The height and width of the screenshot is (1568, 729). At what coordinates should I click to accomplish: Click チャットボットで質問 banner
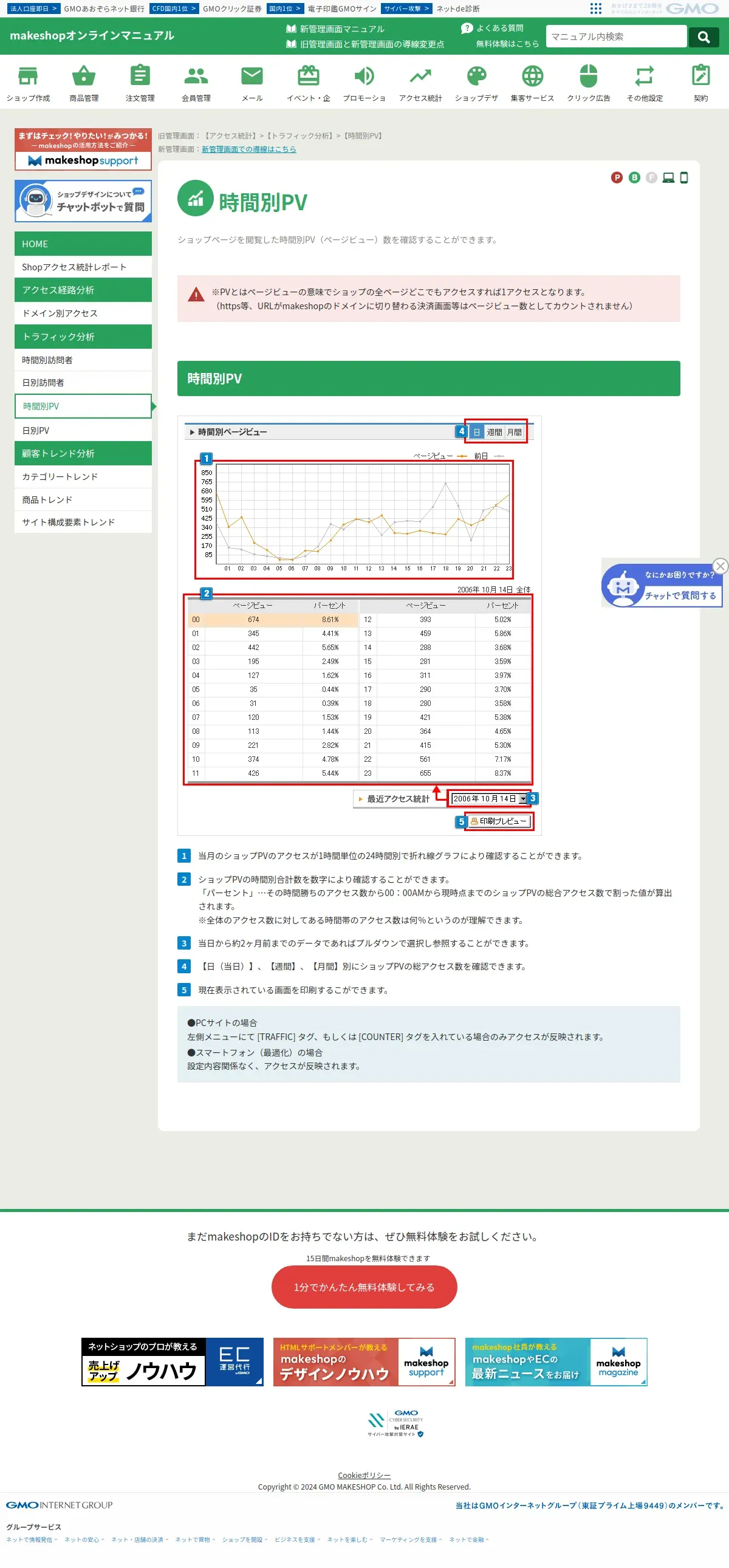(83, 201)
